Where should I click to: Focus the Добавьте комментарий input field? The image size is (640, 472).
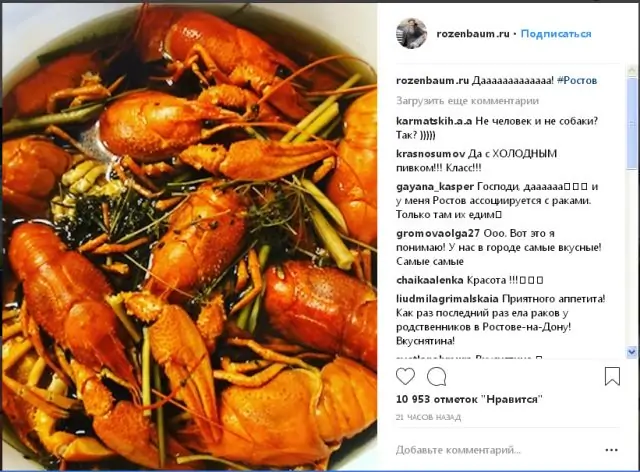click(x=498, y=450)
